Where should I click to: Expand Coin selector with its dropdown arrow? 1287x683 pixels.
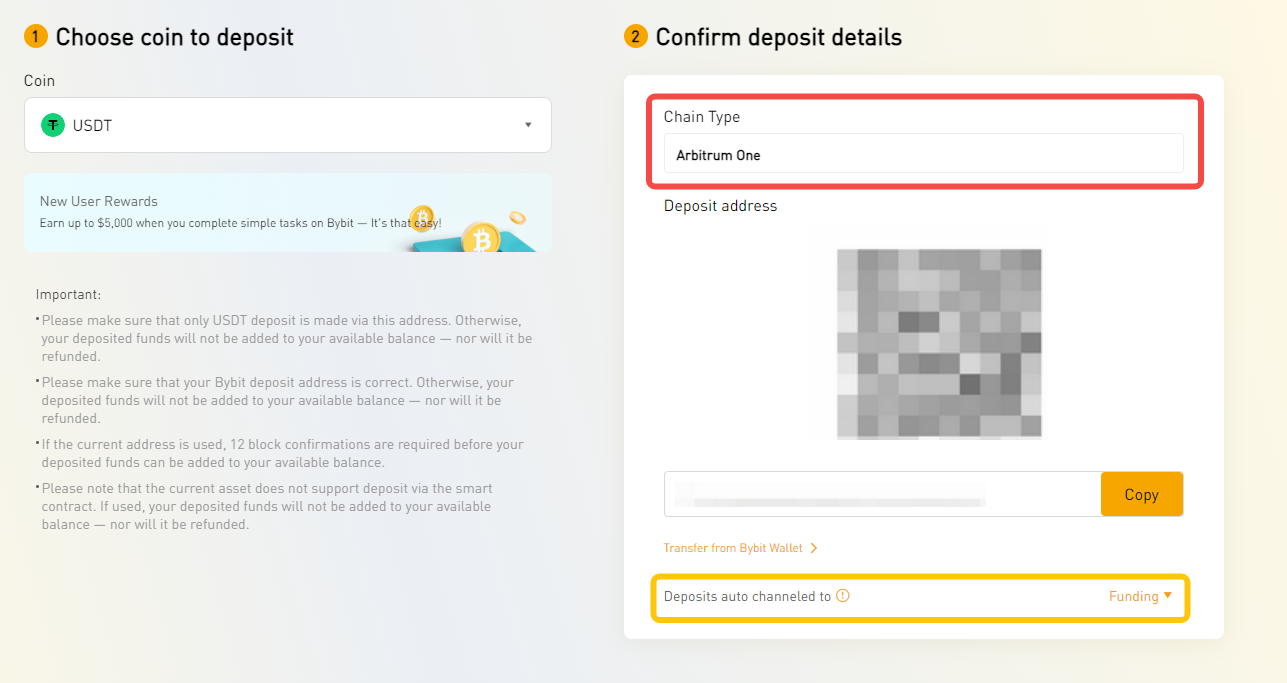point(528,125)
